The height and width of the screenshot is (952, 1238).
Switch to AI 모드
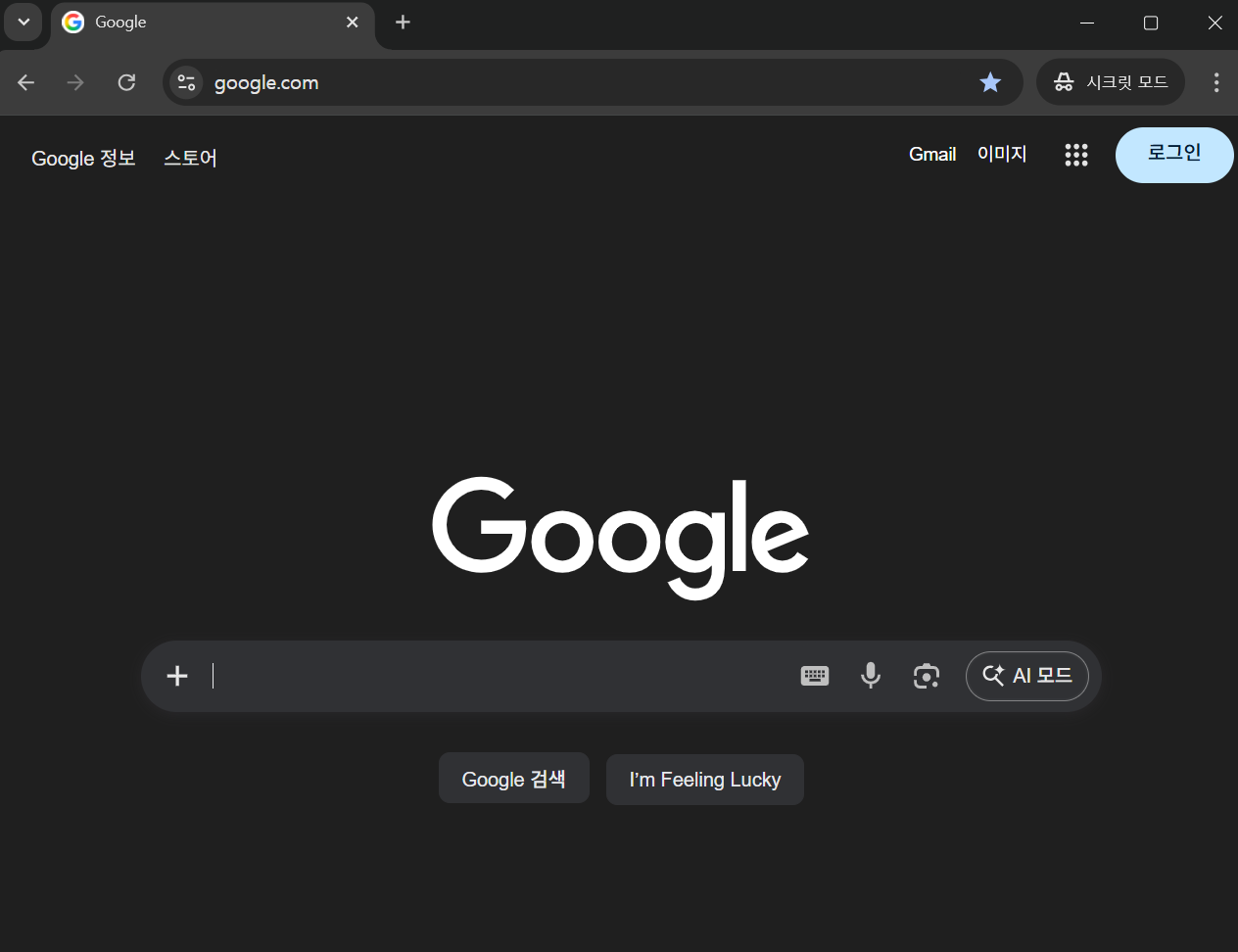(x=1027, y=676)
